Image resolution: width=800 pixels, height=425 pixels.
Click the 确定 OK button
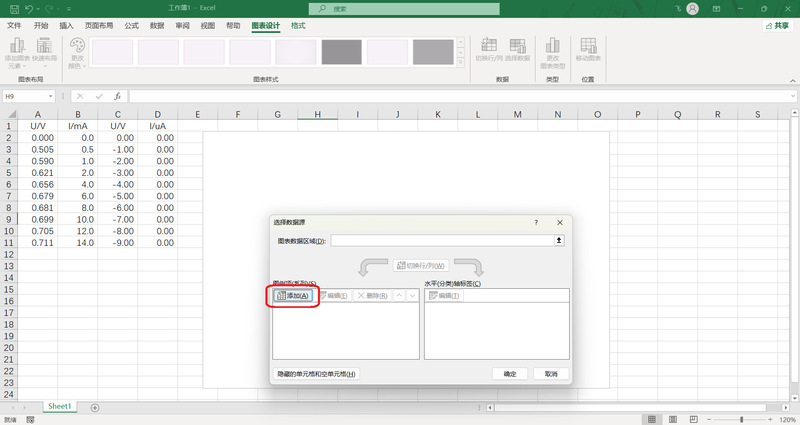510,374
